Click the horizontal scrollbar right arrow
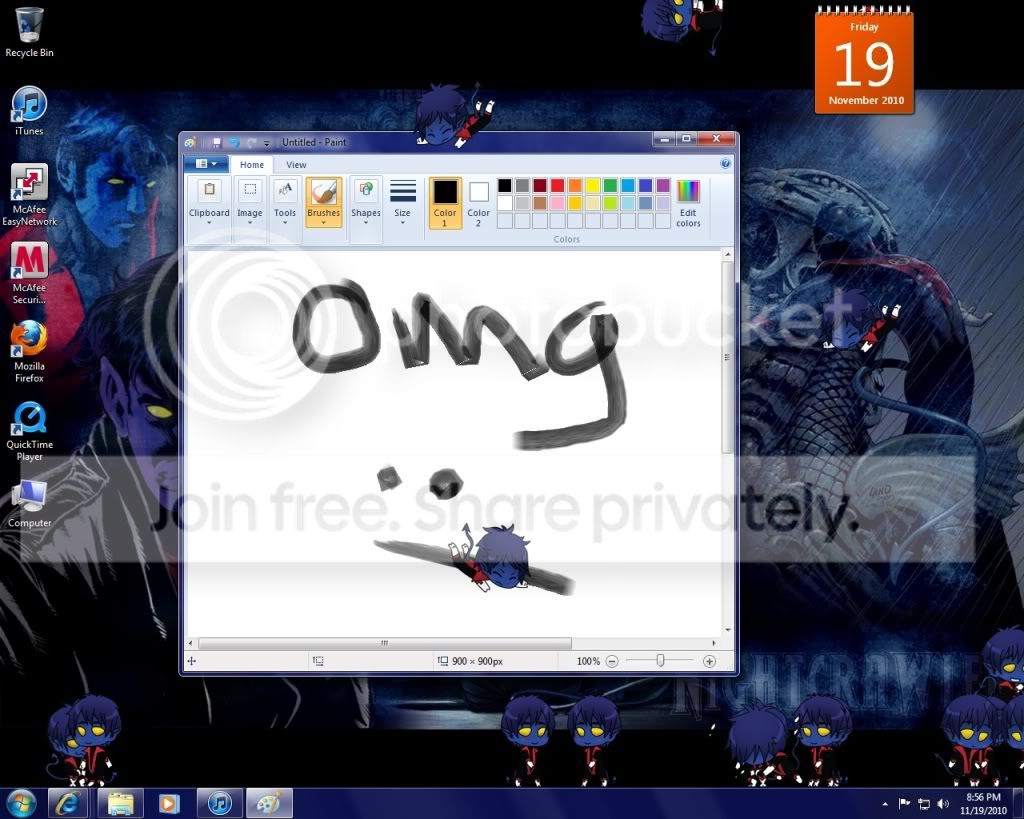The height and width of the screenshot is (819, 1024). (714, 643)
